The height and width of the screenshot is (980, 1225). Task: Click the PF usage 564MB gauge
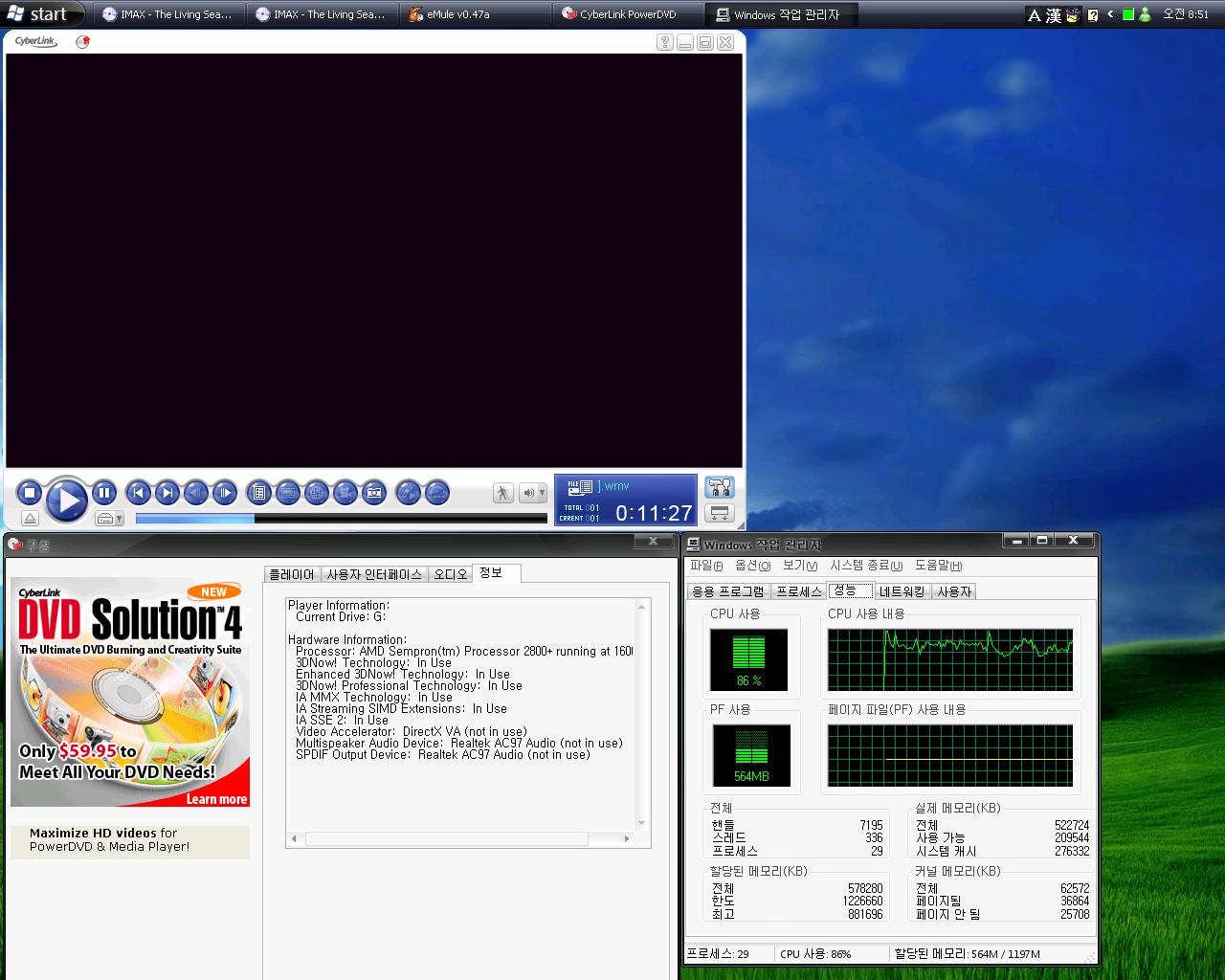point(751,755)
